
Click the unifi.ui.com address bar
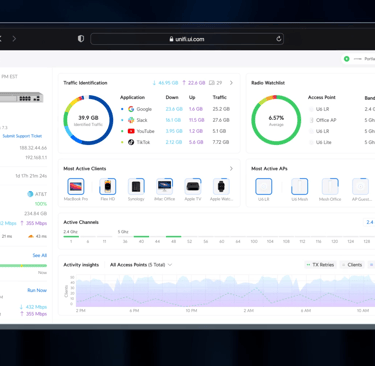pyautogui.click(x=187, y=39)
